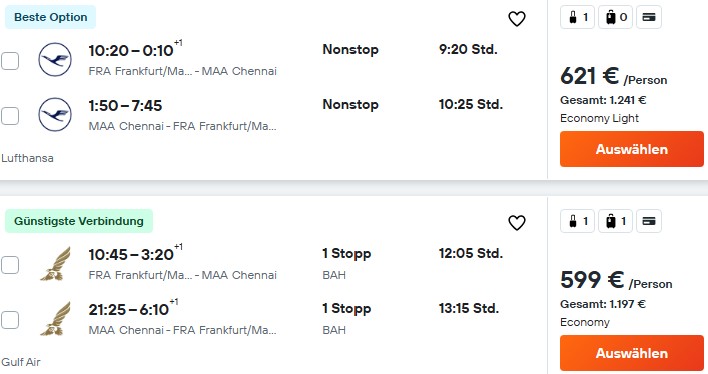Click payment card icon on Lufthansa offer
This screenshot has width=708, height=374.
pyautogui.click(x=649, y=18)
